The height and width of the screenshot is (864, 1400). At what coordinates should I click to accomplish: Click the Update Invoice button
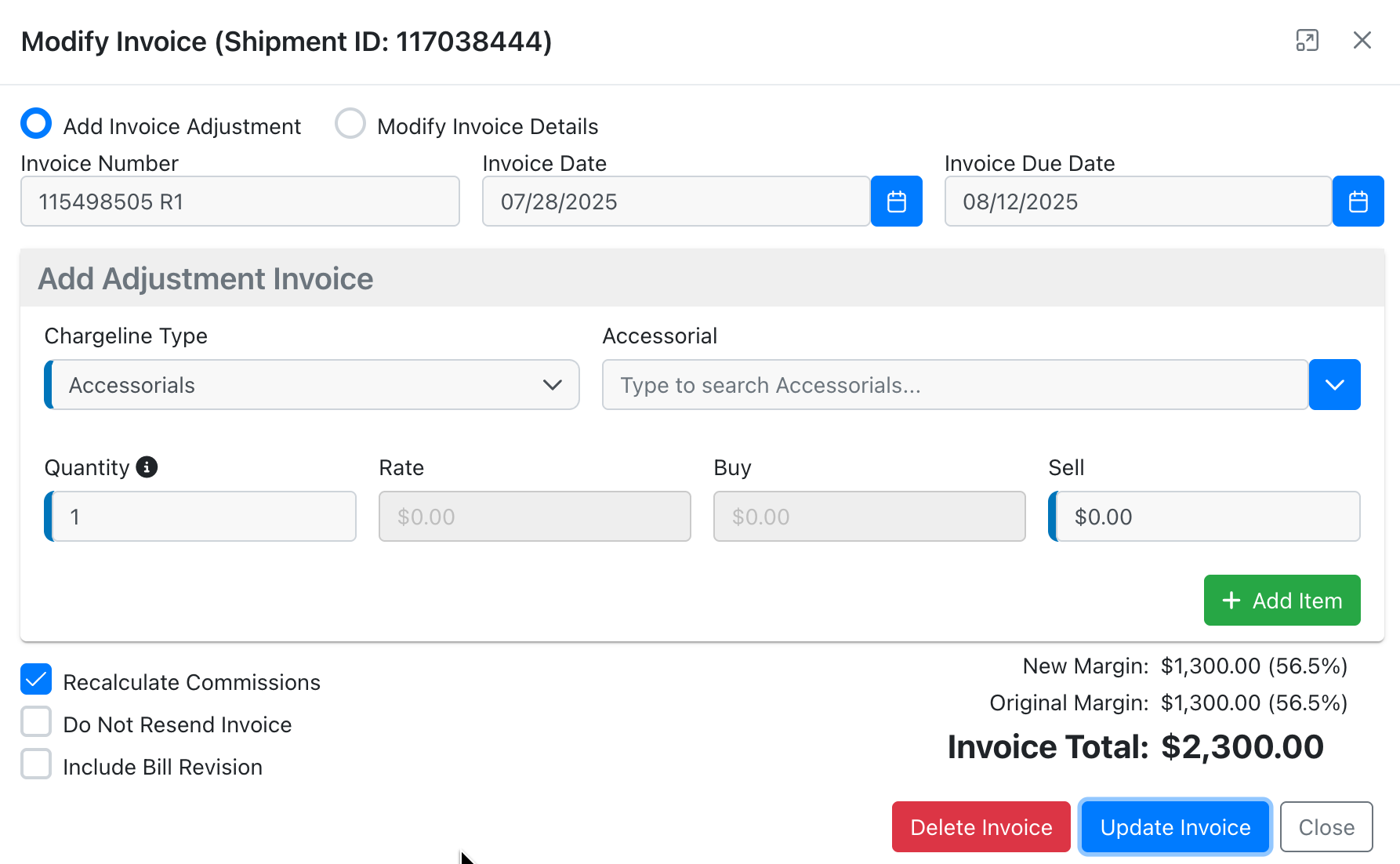point(1175,827)
